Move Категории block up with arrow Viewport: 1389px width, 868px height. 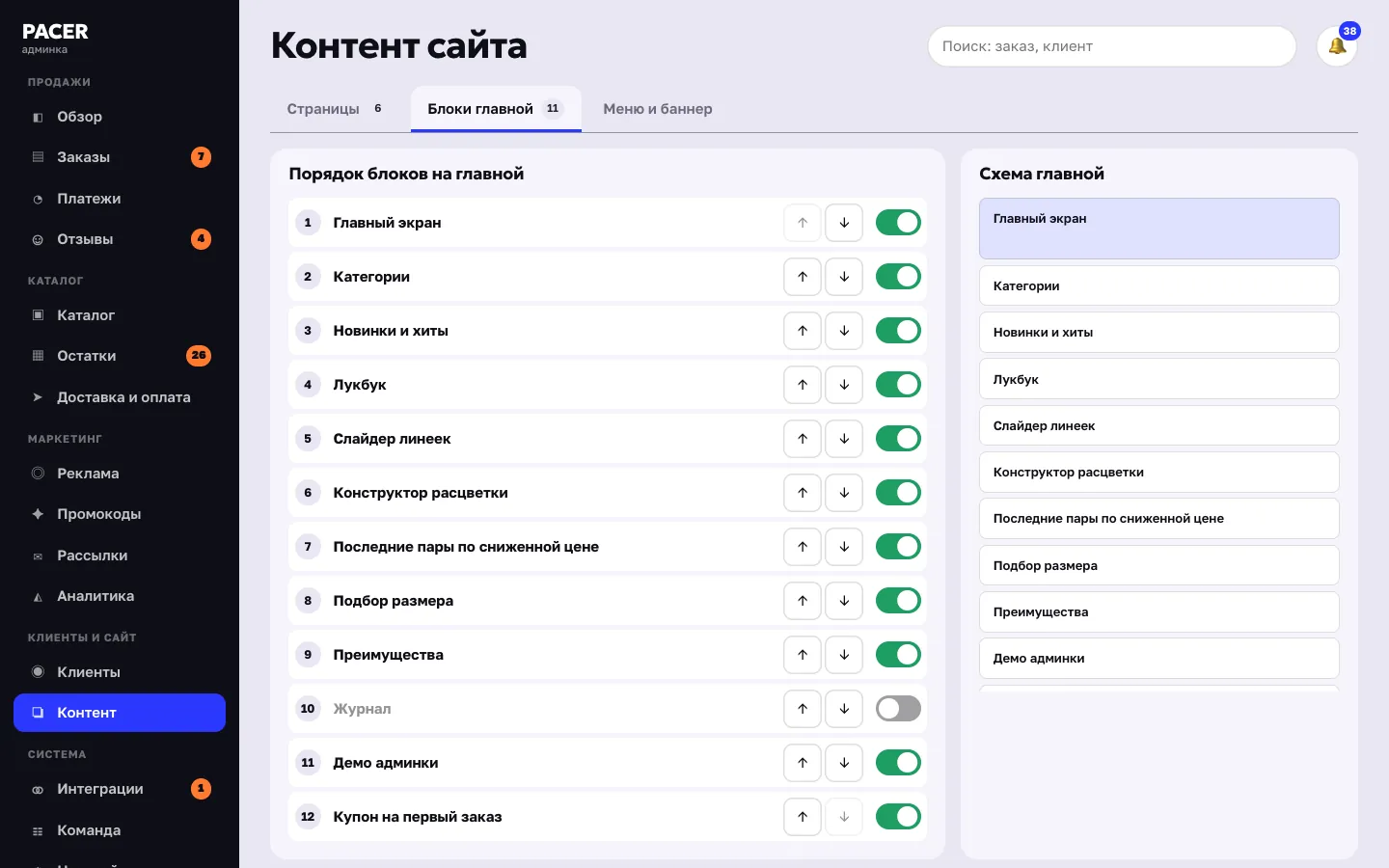pos(803,277)
